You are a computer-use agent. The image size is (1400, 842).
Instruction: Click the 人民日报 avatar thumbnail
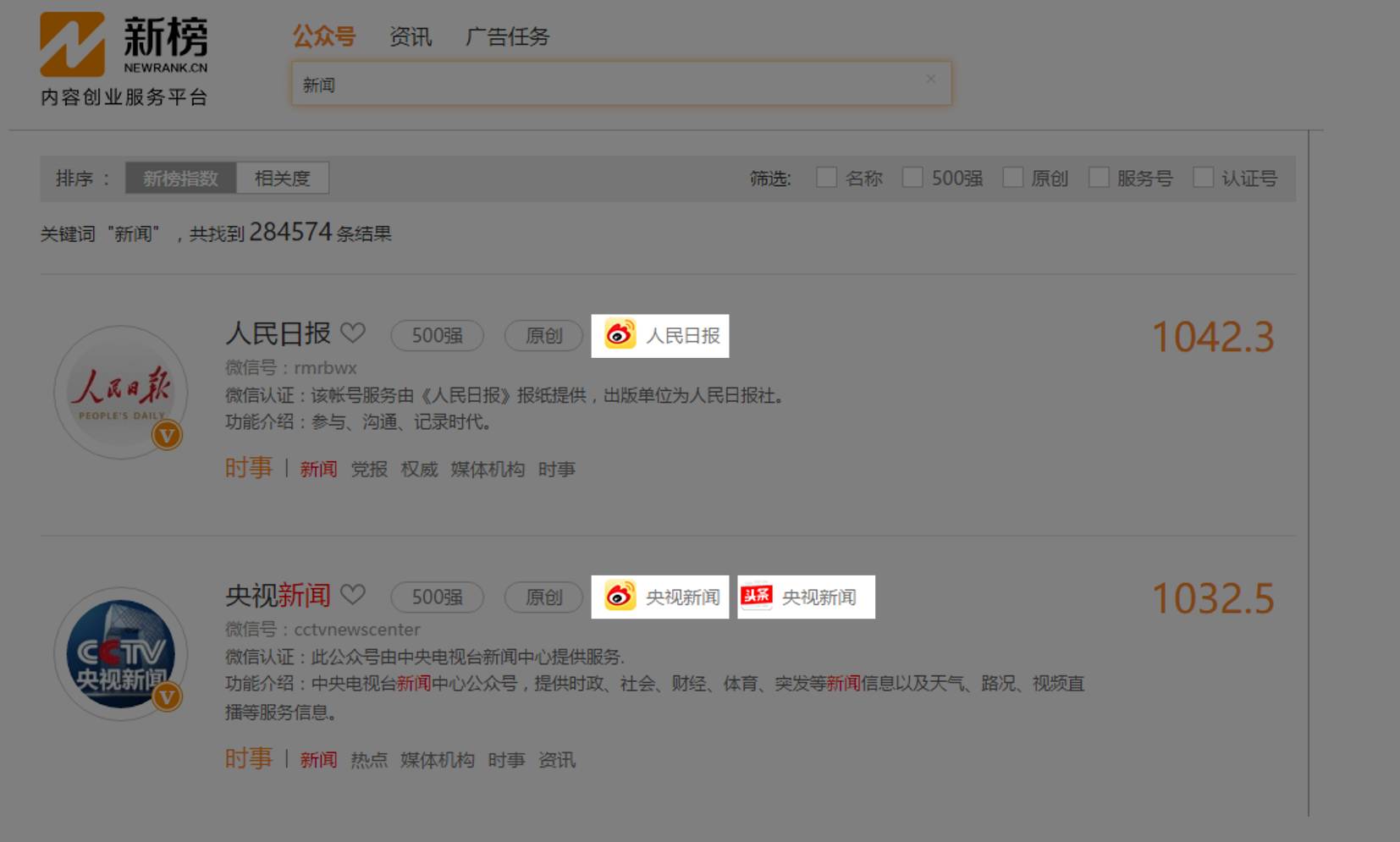click(121, 393)
